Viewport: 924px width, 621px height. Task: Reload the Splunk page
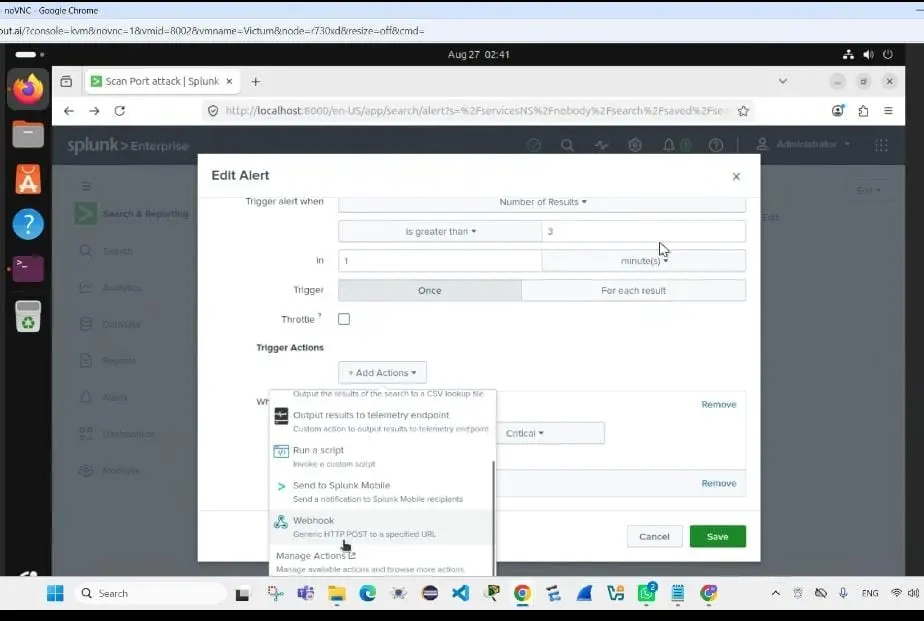120,111
